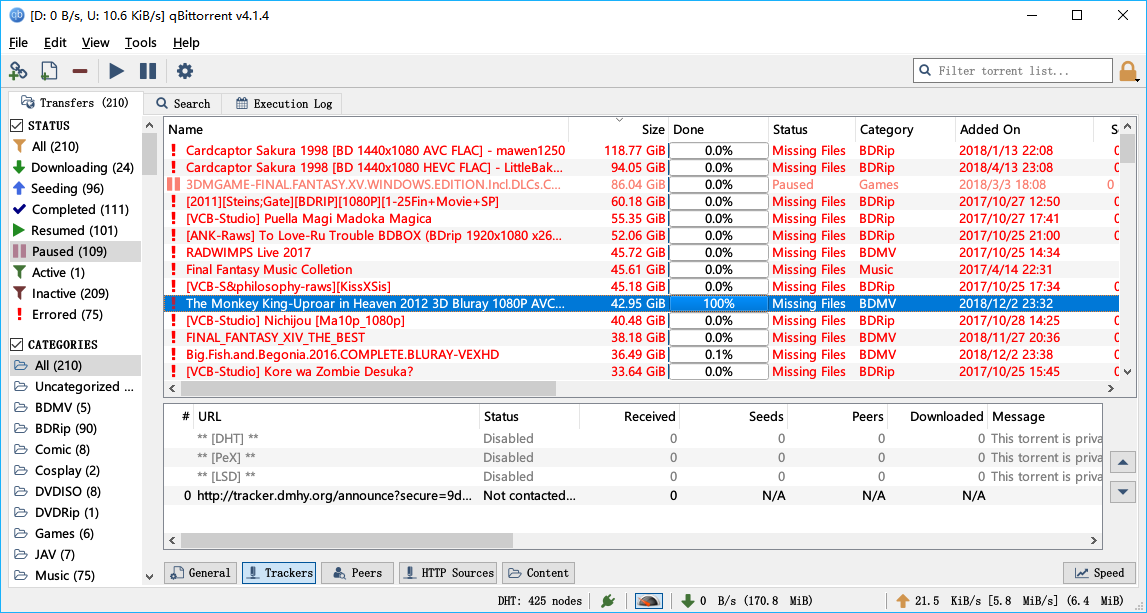Switch to the Transfers (210) tab
Viewport: 1147px width, 613px height.
74,102
